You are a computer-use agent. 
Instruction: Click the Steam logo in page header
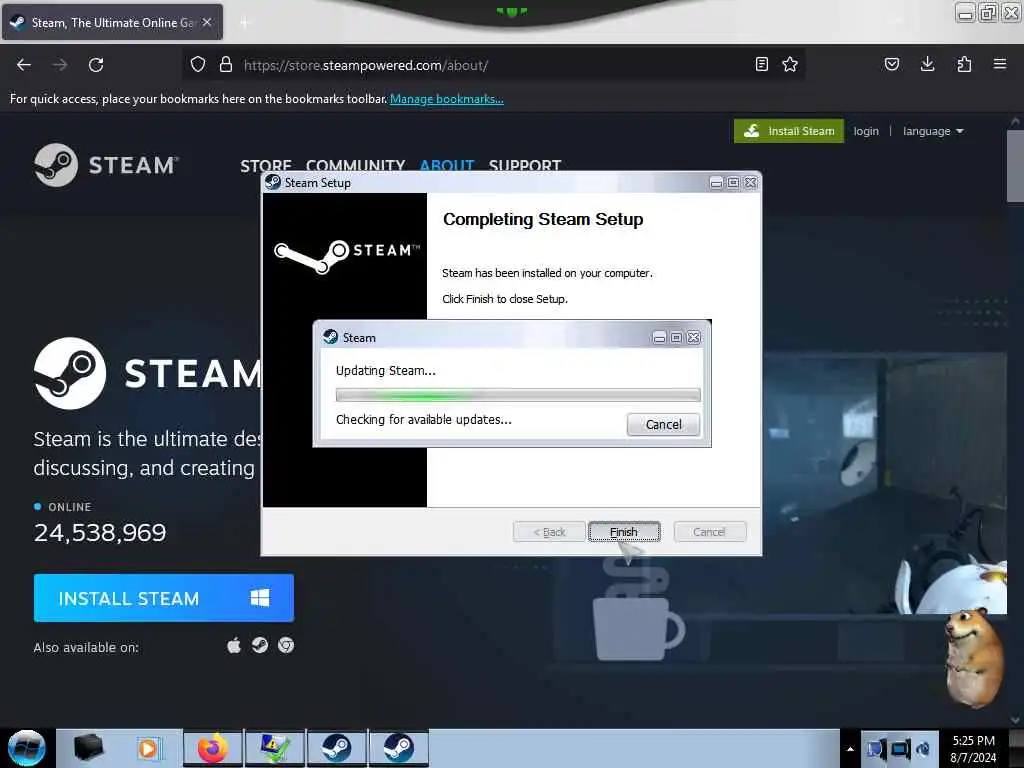pos(106,165)
